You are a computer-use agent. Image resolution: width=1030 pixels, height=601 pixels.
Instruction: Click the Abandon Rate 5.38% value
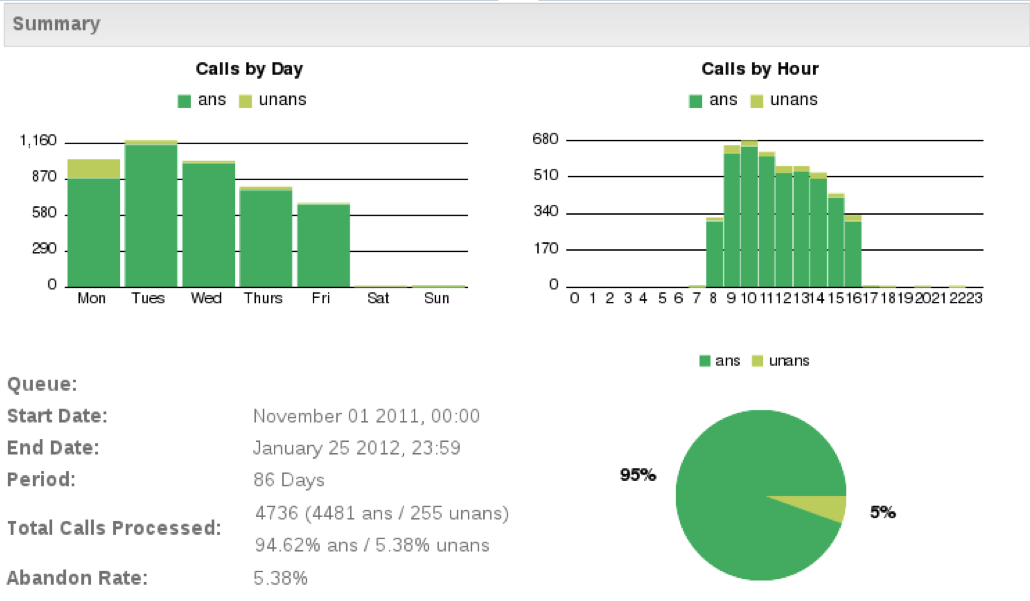click(280, 578)
